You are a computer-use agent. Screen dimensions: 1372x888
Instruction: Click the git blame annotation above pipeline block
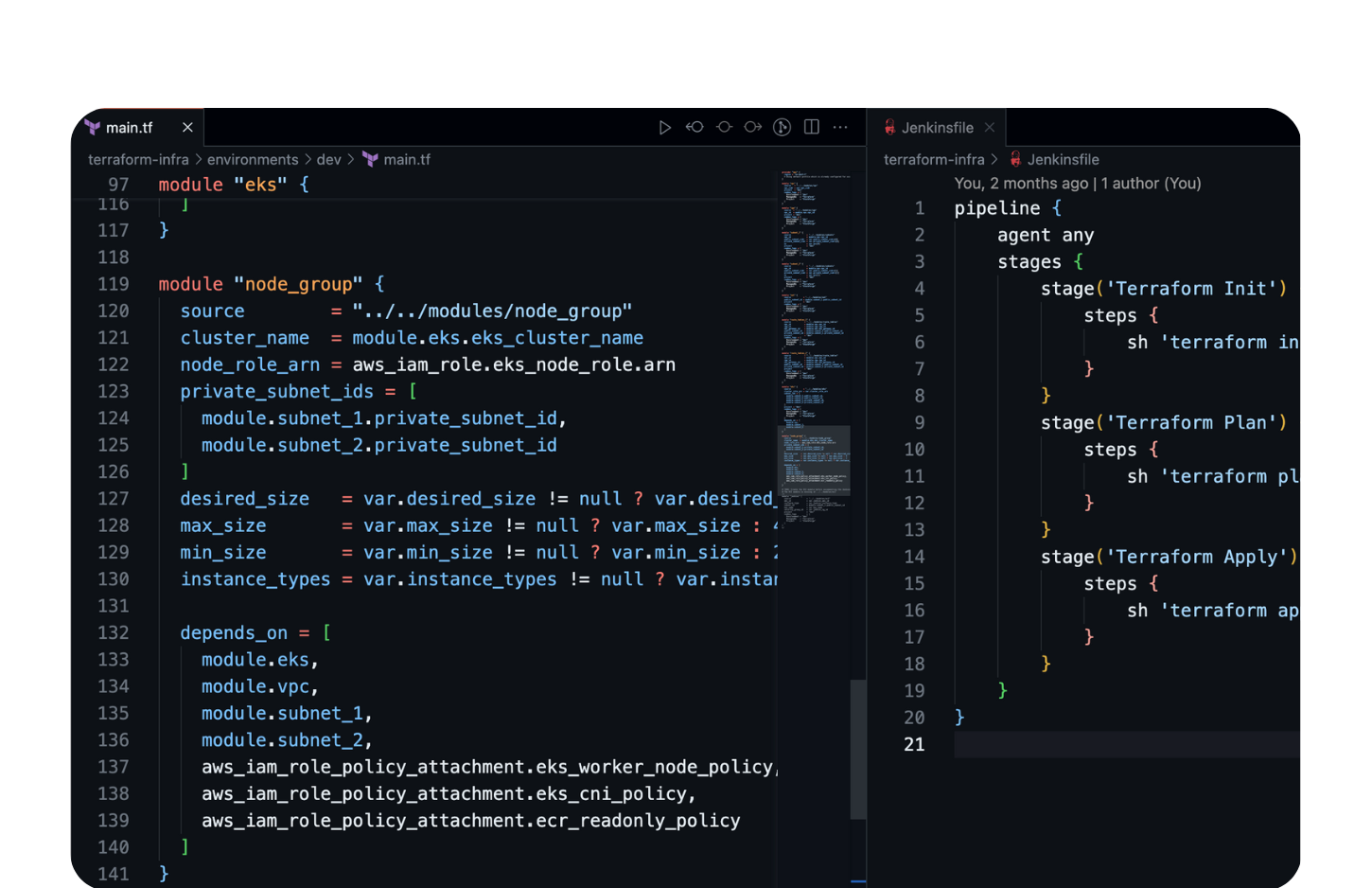pos(1076,183)
